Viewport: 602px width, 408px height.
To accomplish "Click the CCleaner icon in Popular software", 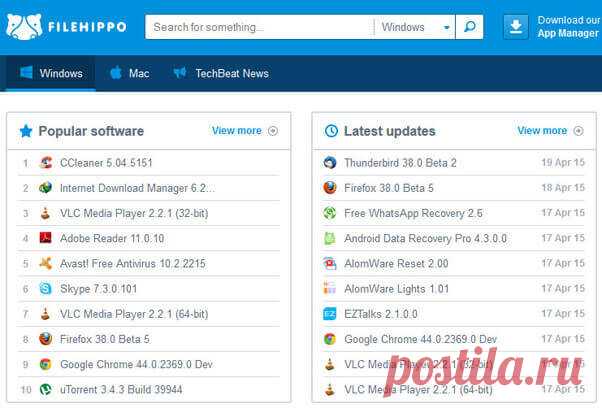I will coord(46,163).
